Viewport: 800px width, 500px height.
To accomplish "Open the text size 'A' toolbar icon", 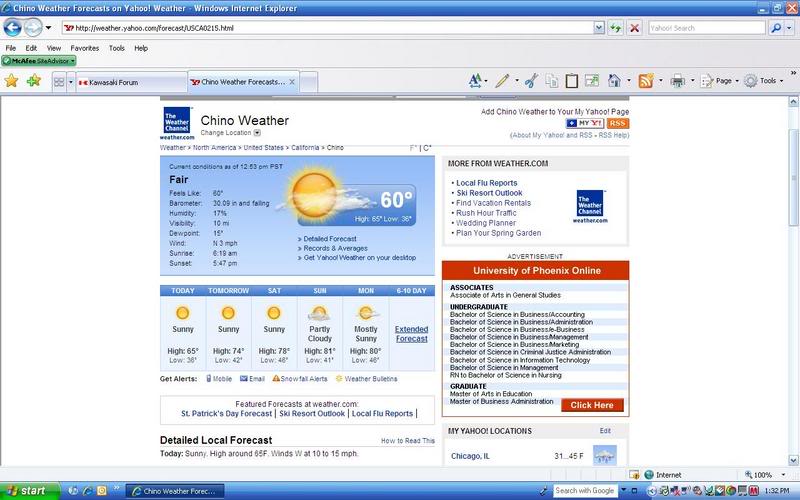I will 475,81.
